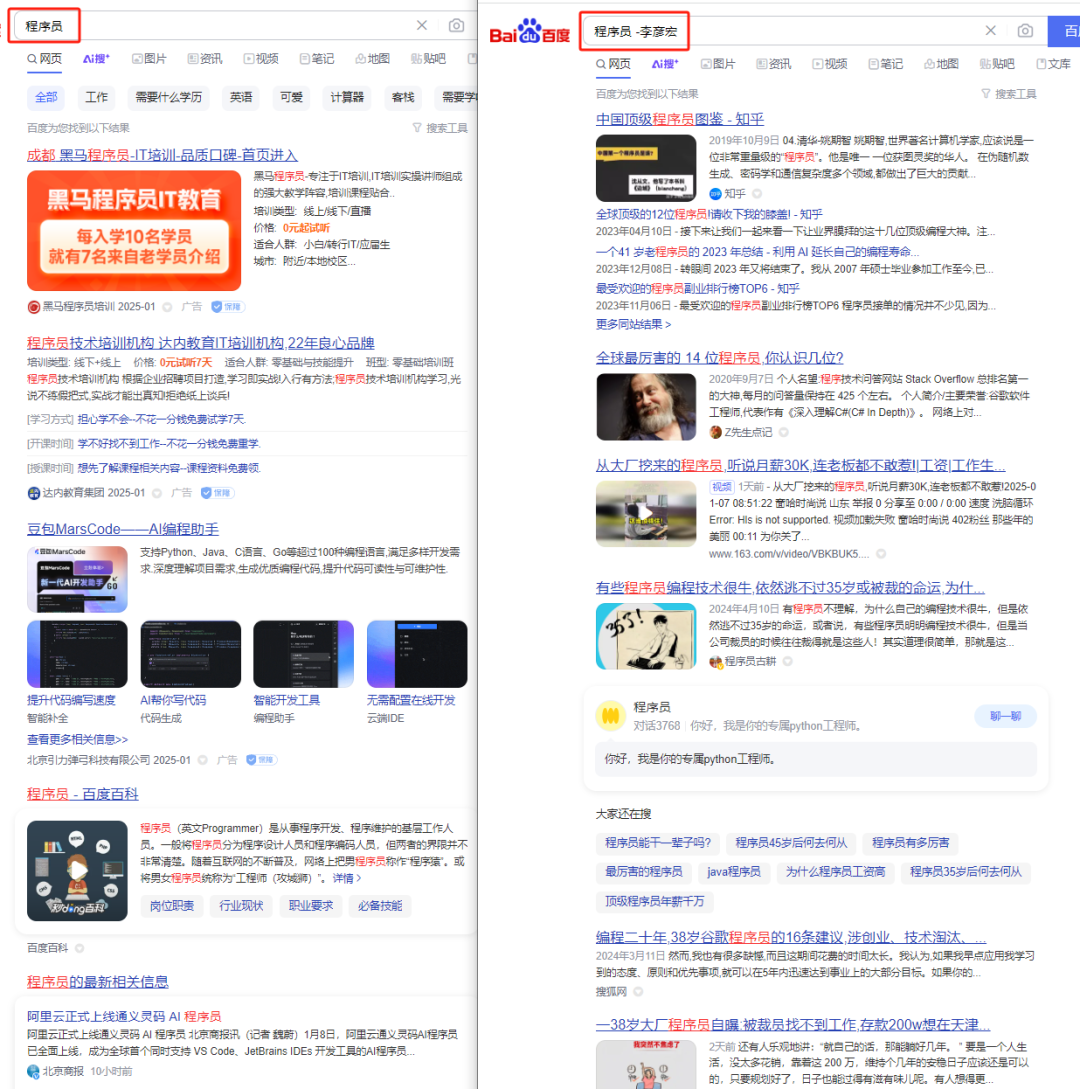Click related search 顶级程序员年薪千万
This screenshot has height=1089, width=1080.
pos(654,901)
